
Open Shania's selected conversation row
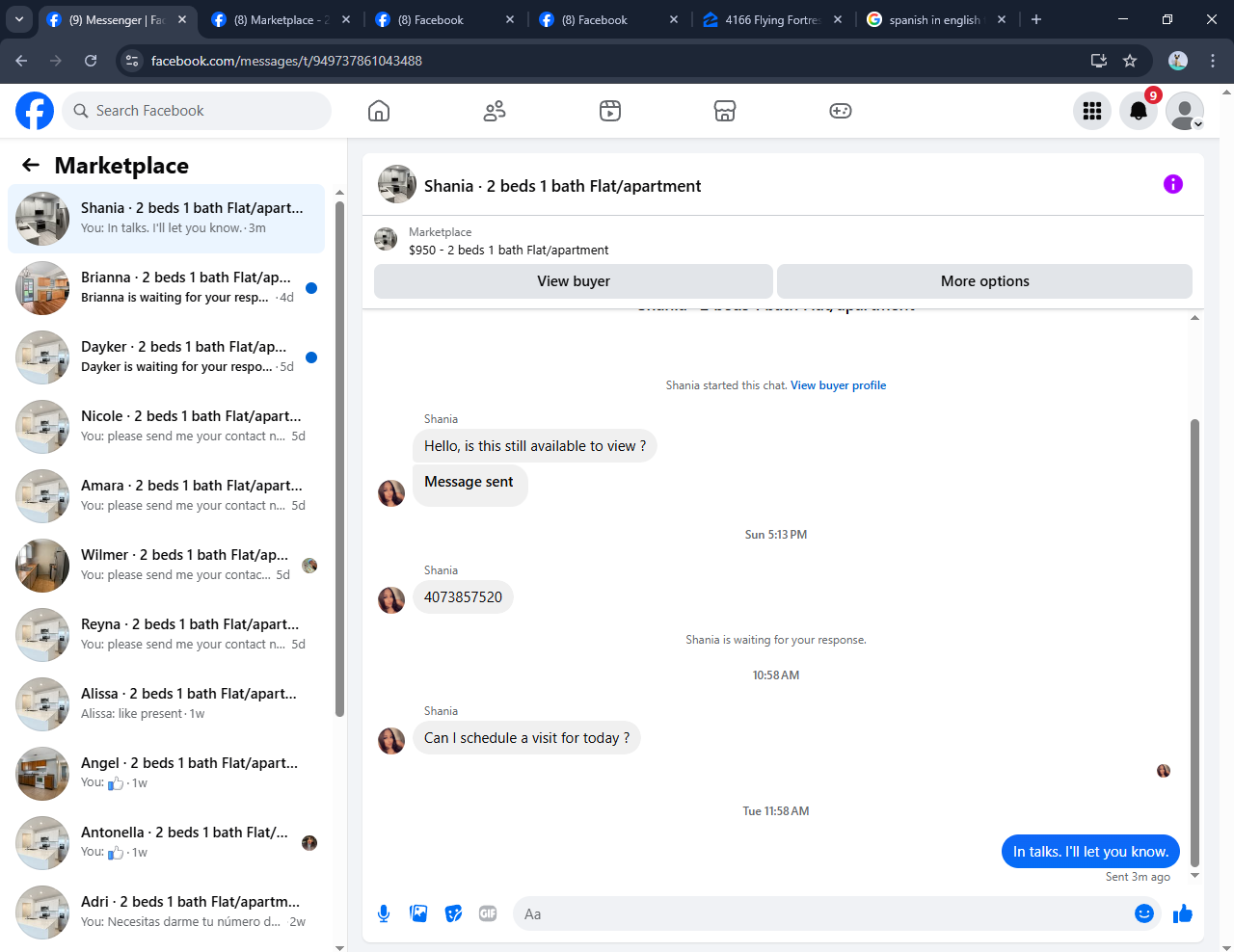(x=166, y=219)
